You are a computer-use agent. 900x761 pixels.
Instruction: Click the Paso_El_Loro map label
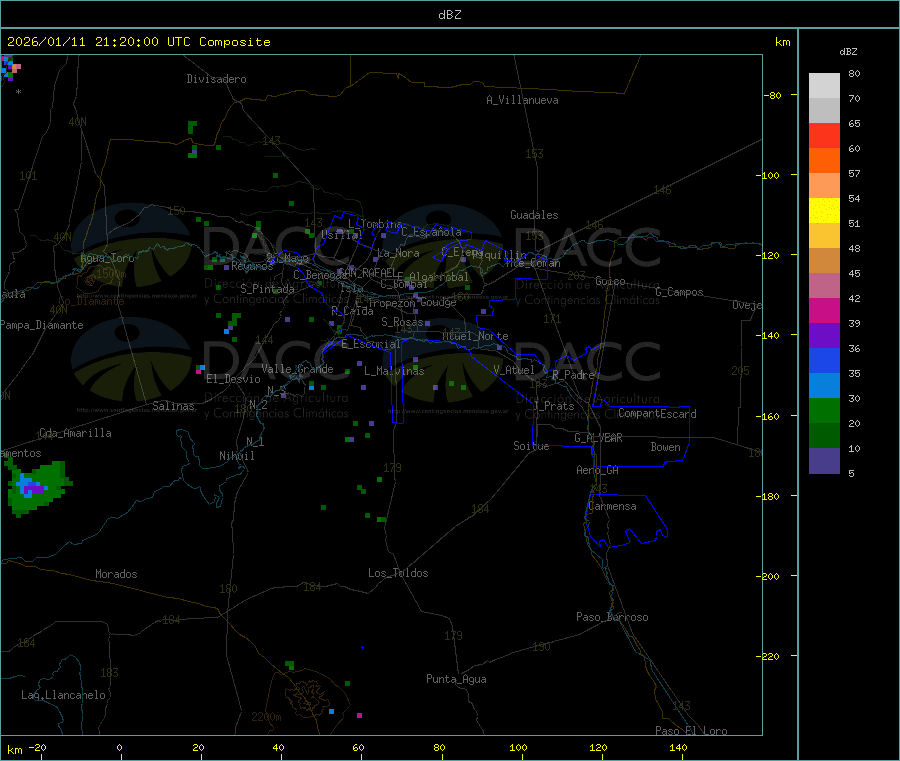pos(691,731)
